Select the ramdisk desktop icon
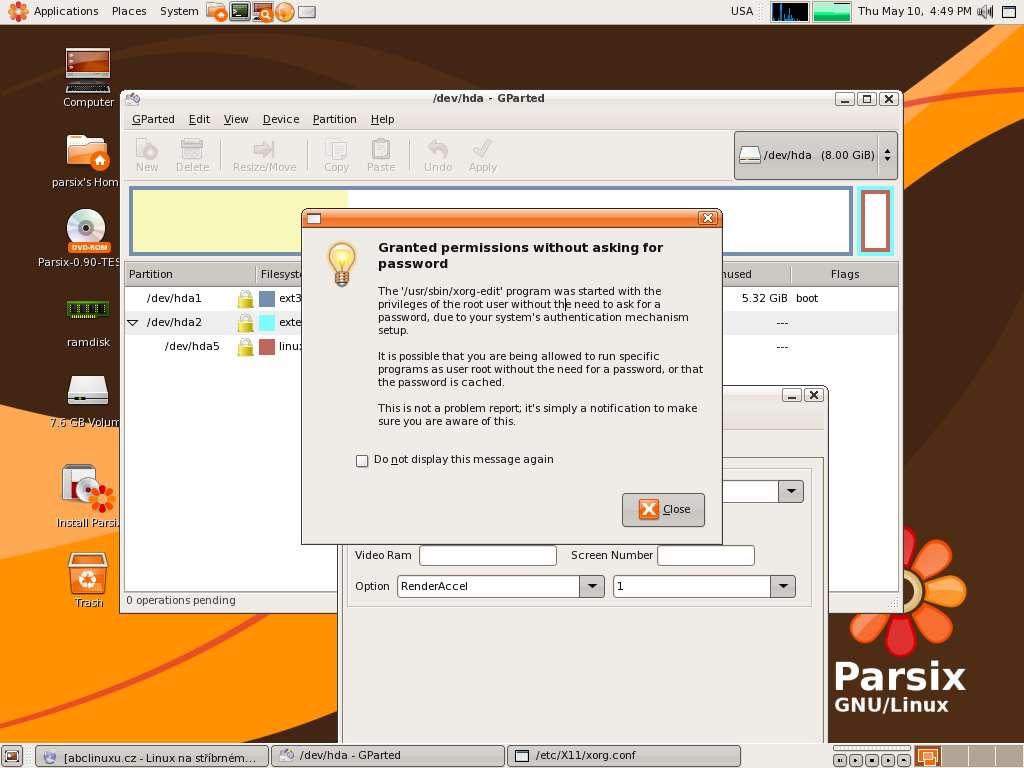Image resolution: width=1024 pixels, height=768 pixels. coord(88,309)
